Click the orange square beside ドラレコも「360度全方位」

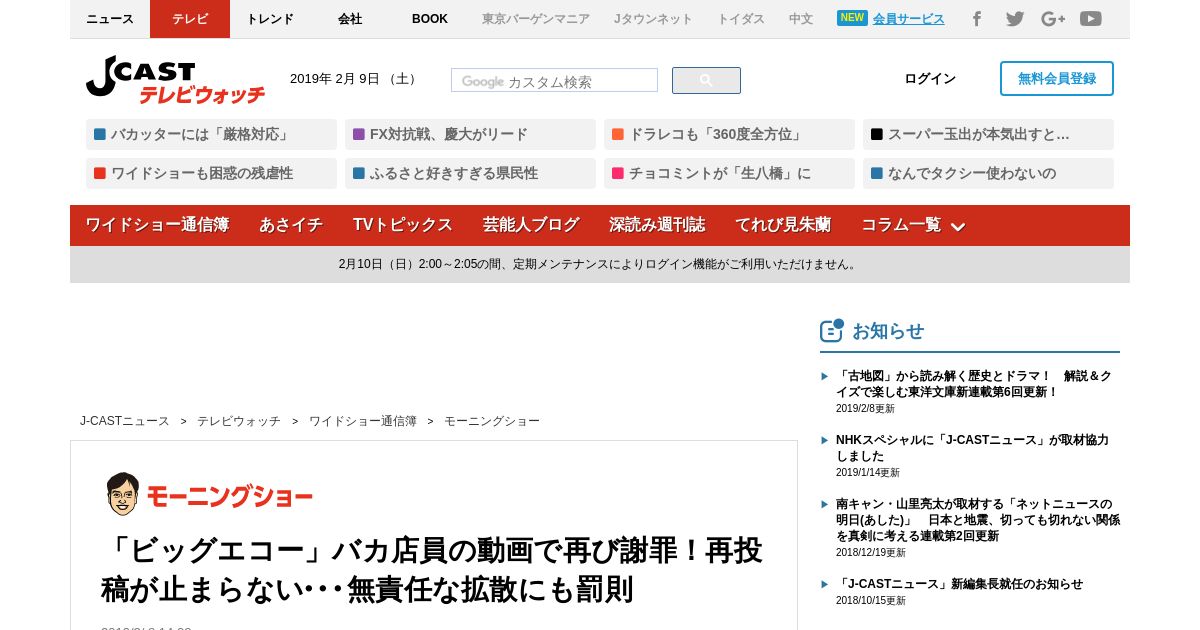tap(618, 134)
